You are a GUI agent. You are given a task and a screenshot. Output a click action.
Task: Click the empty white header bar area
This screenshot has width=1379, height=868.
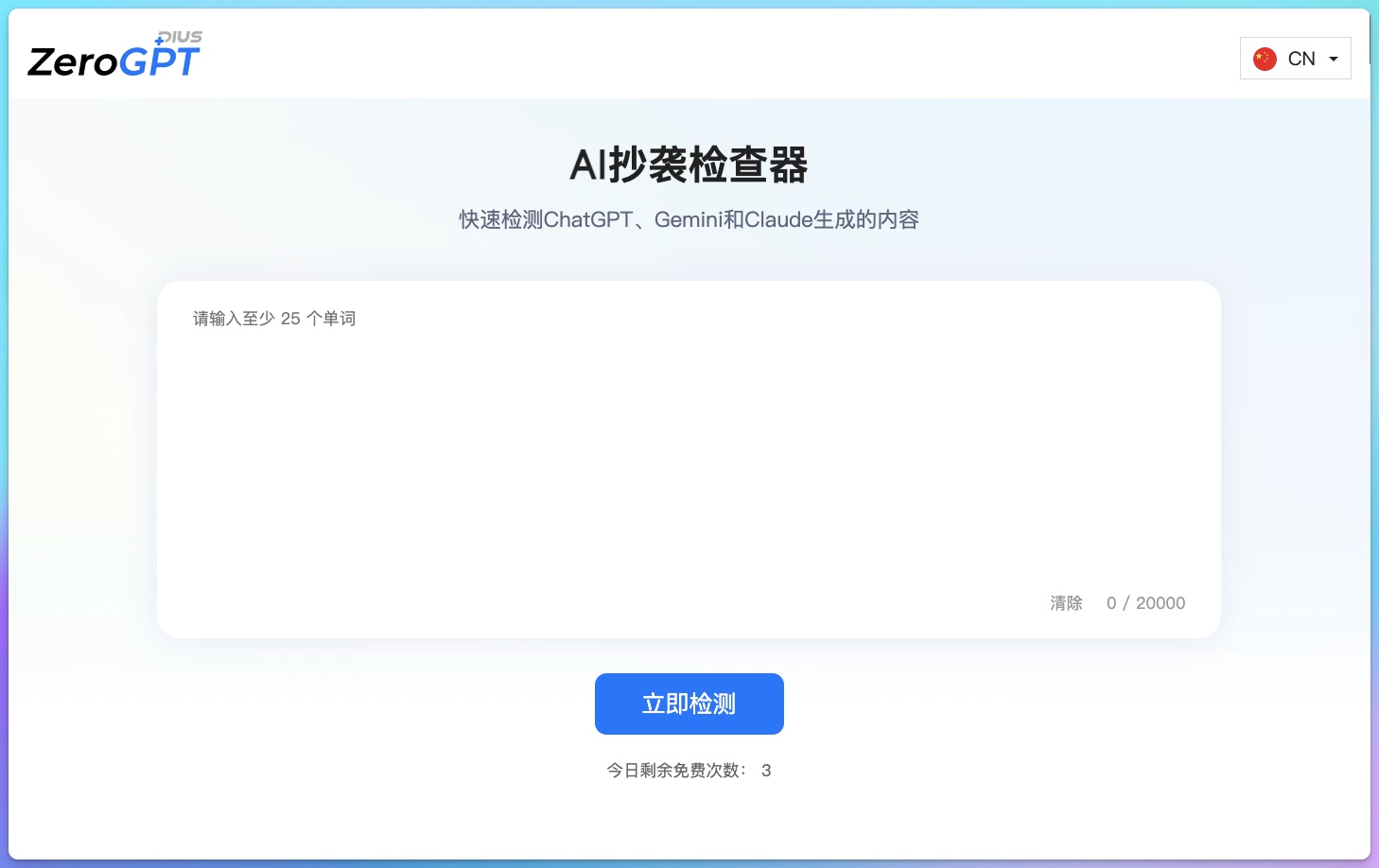pyautogui.click(x=719, y=55)
